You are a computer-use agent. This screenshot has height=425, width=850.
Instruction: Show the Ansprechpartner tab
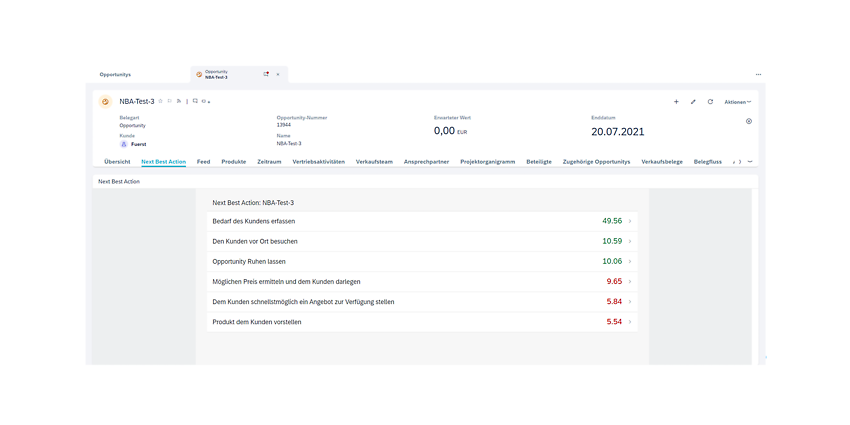pyautogui.click(x=426, y=162)
